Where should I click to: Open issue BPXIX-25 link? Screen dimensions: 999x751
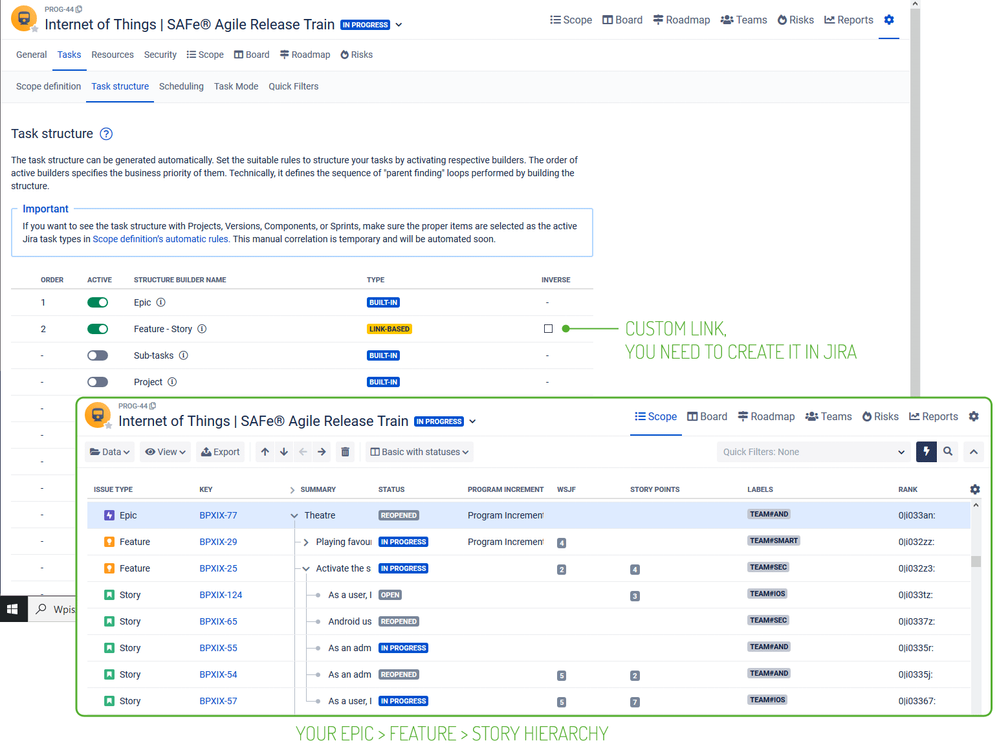point(218,569)
